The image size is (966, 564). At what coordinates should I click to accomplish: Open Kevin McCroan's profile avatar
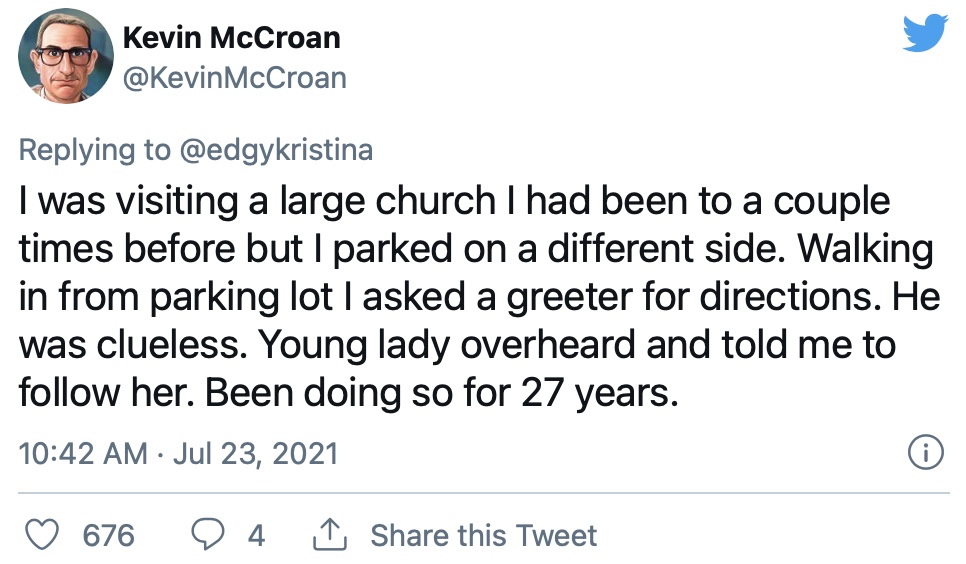click(66, 55)
